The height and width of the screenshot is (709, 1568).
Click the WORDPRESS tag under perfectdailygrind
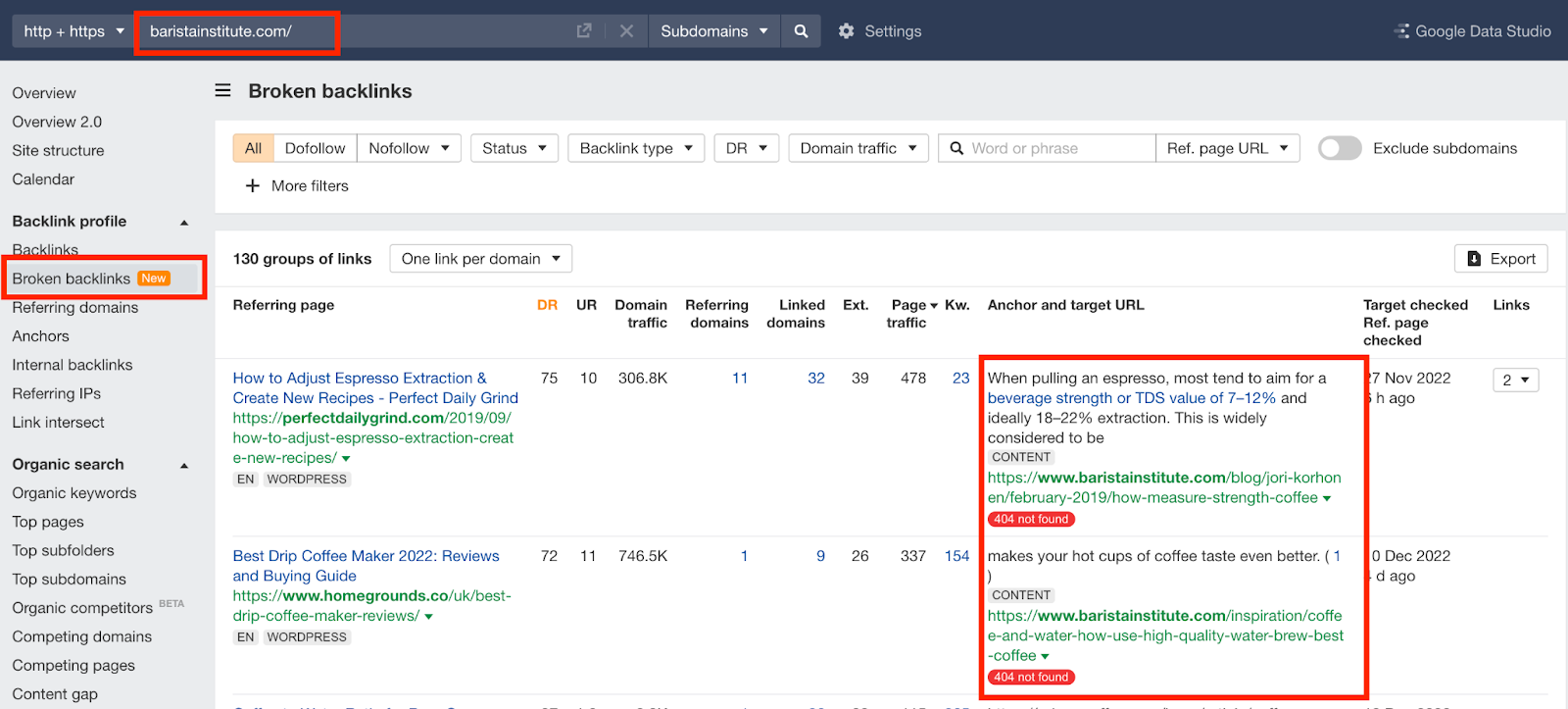[307, 480]
